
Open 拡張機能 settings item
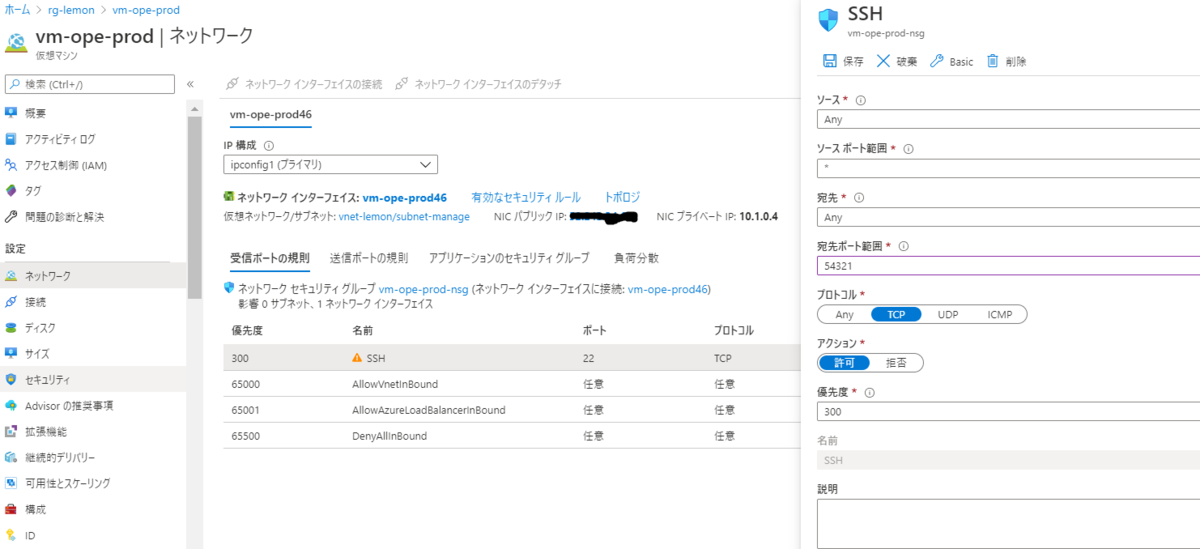pyautogui.click(x=46, y=431)
